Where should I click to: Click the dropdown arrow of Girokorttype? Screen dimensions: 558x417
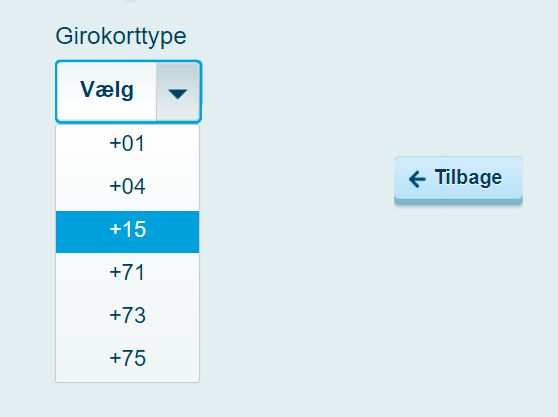[x=178, y=92]
